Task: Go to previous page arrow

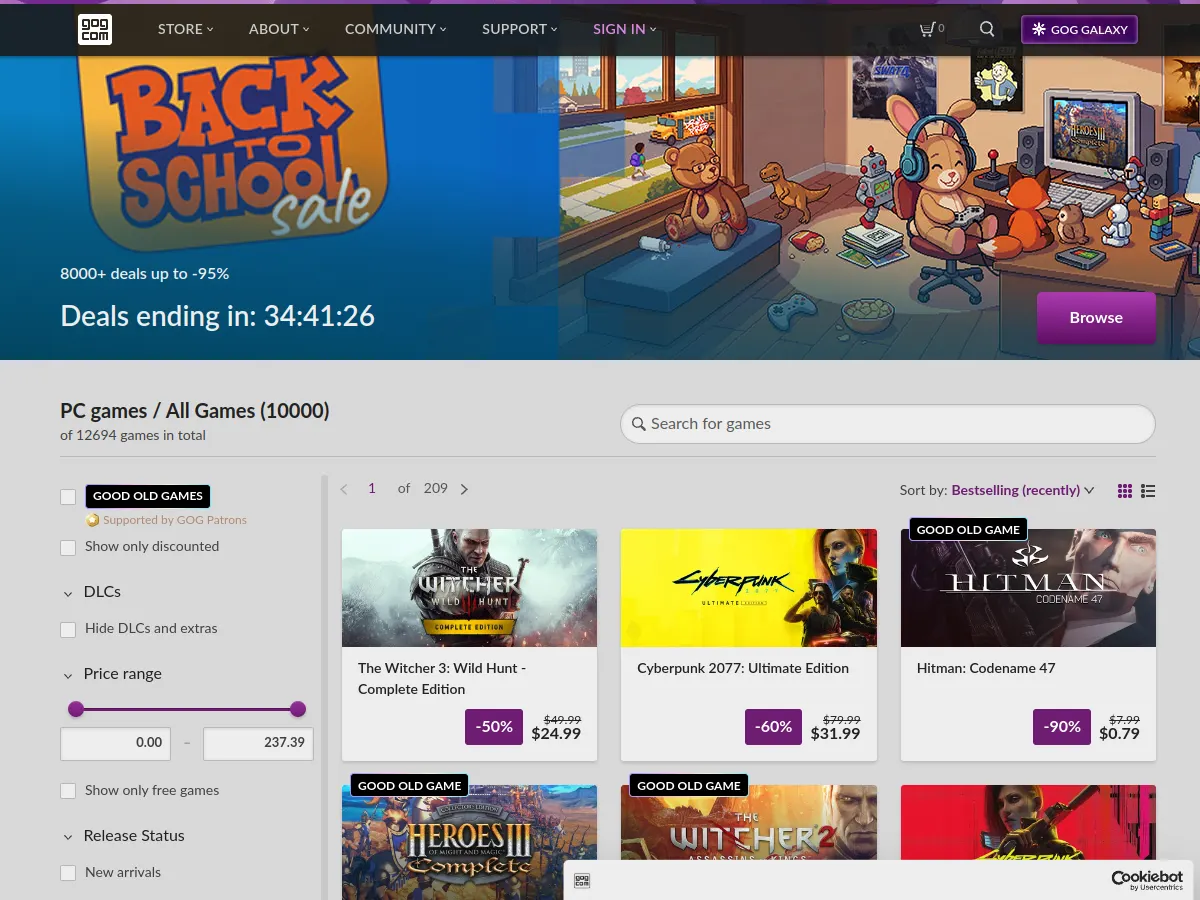Action: pyautogui.click(x=344, y=489)
